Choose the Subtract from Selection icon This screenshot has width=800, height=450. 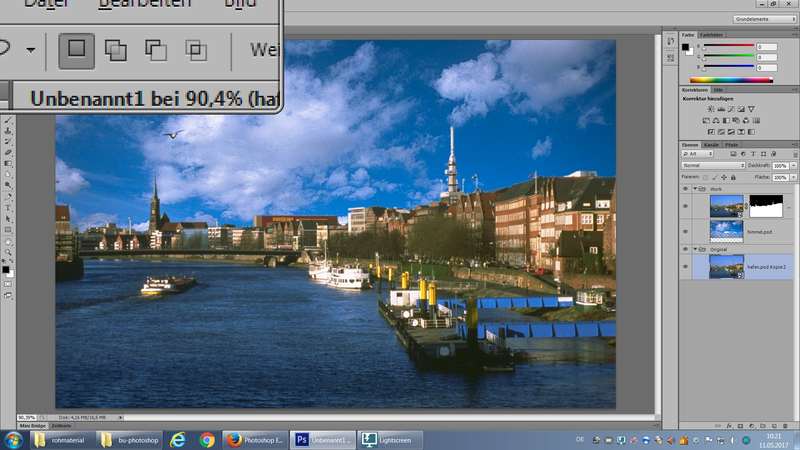(156, 49)
